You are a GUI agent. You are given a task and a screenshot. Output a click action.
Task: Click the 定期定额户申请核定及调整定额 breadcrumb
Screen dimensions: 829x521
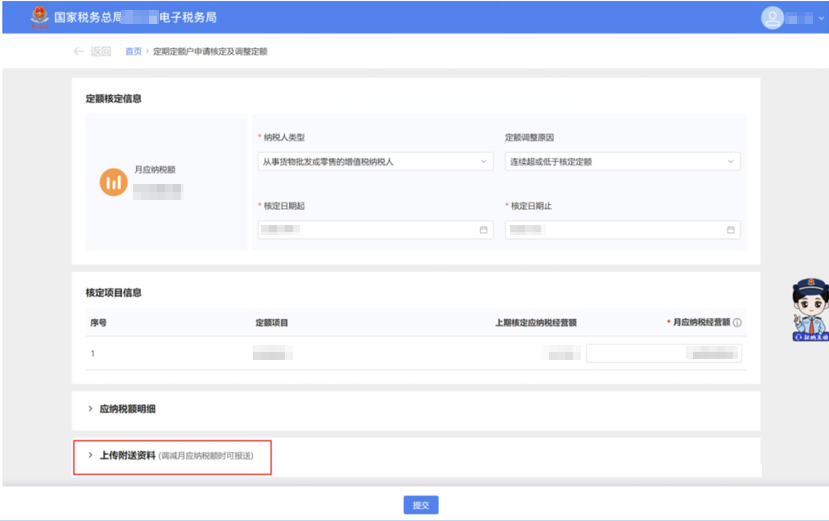point(210,51)
